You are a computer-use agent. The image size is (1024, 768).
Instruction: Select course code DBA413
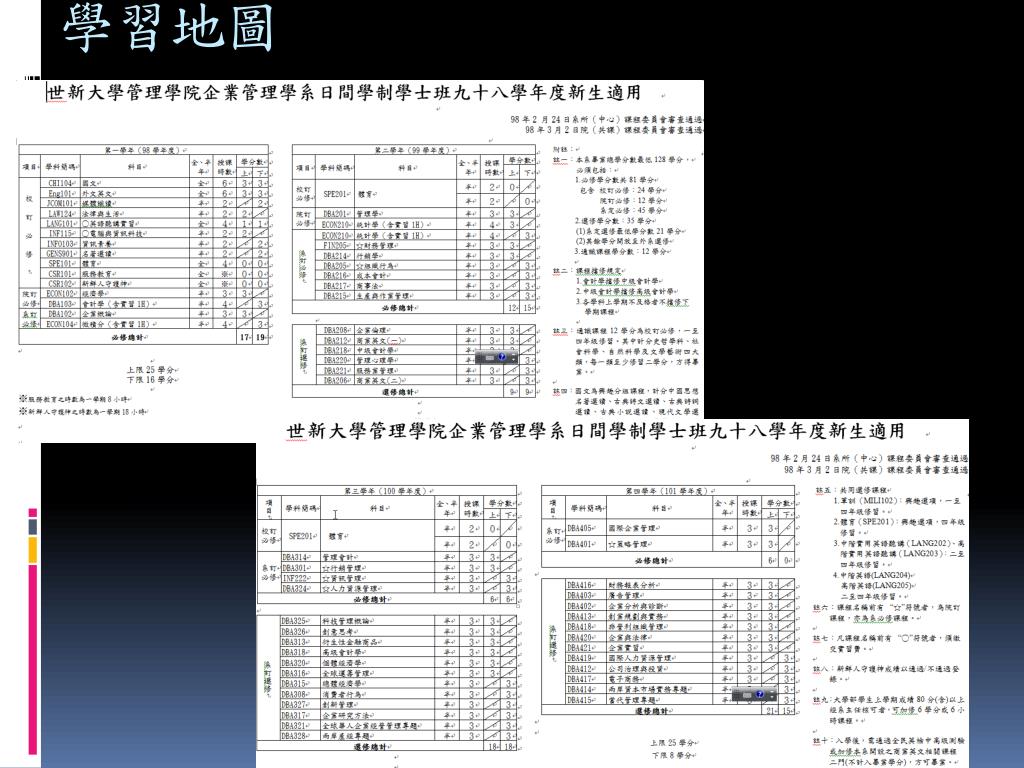click(580, 616)
